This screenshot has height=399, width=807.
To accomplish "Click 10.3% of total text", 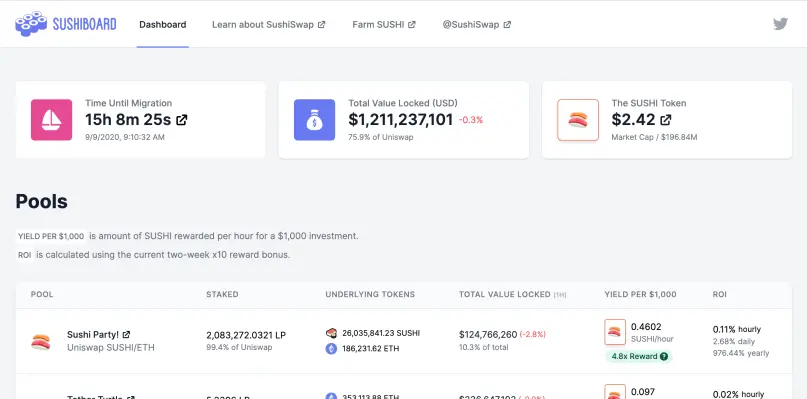I will 484,348.
